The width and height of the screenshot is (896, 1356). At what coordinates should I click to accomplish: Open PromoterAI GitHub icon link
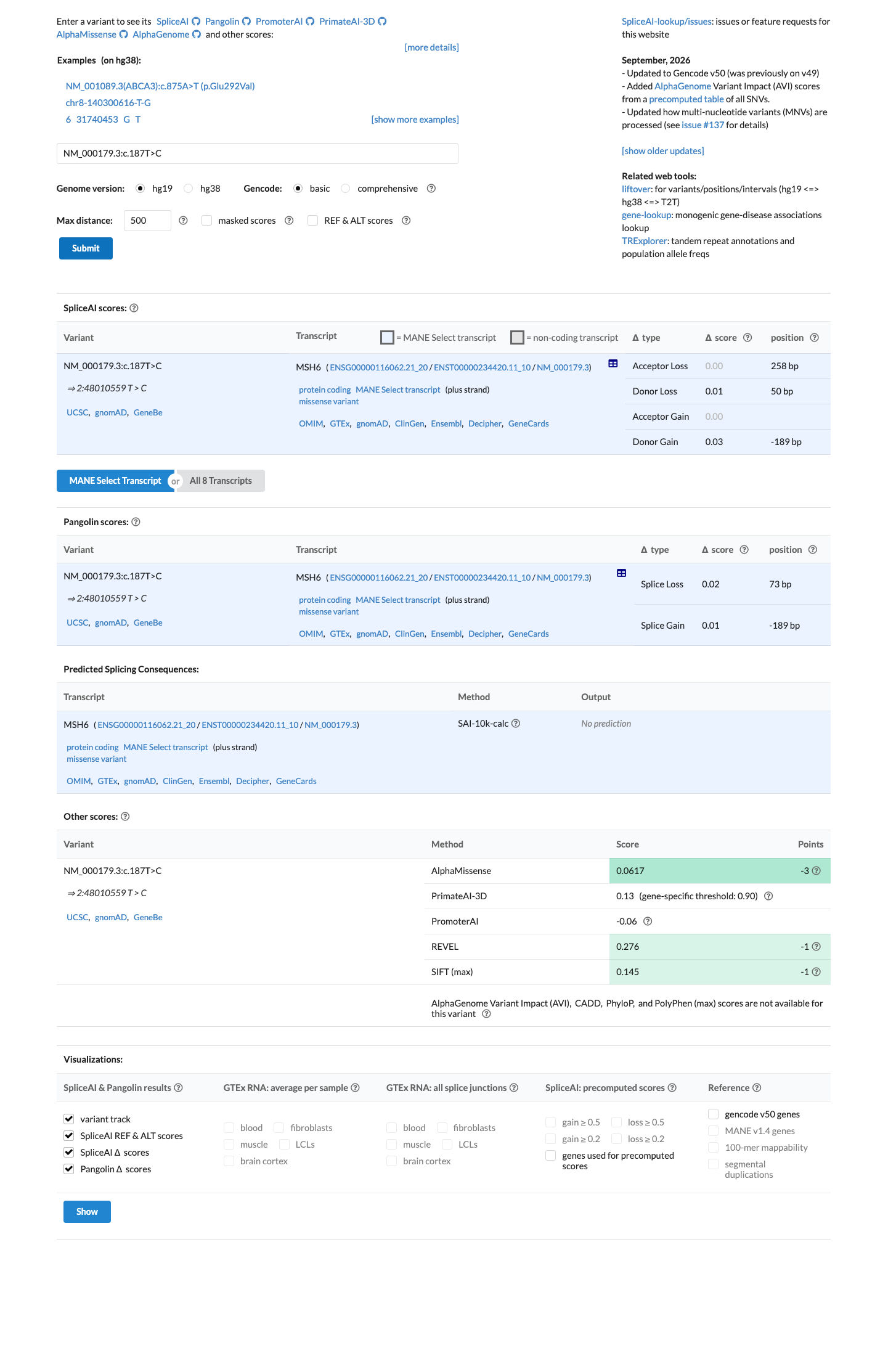(x=310, y=22)
